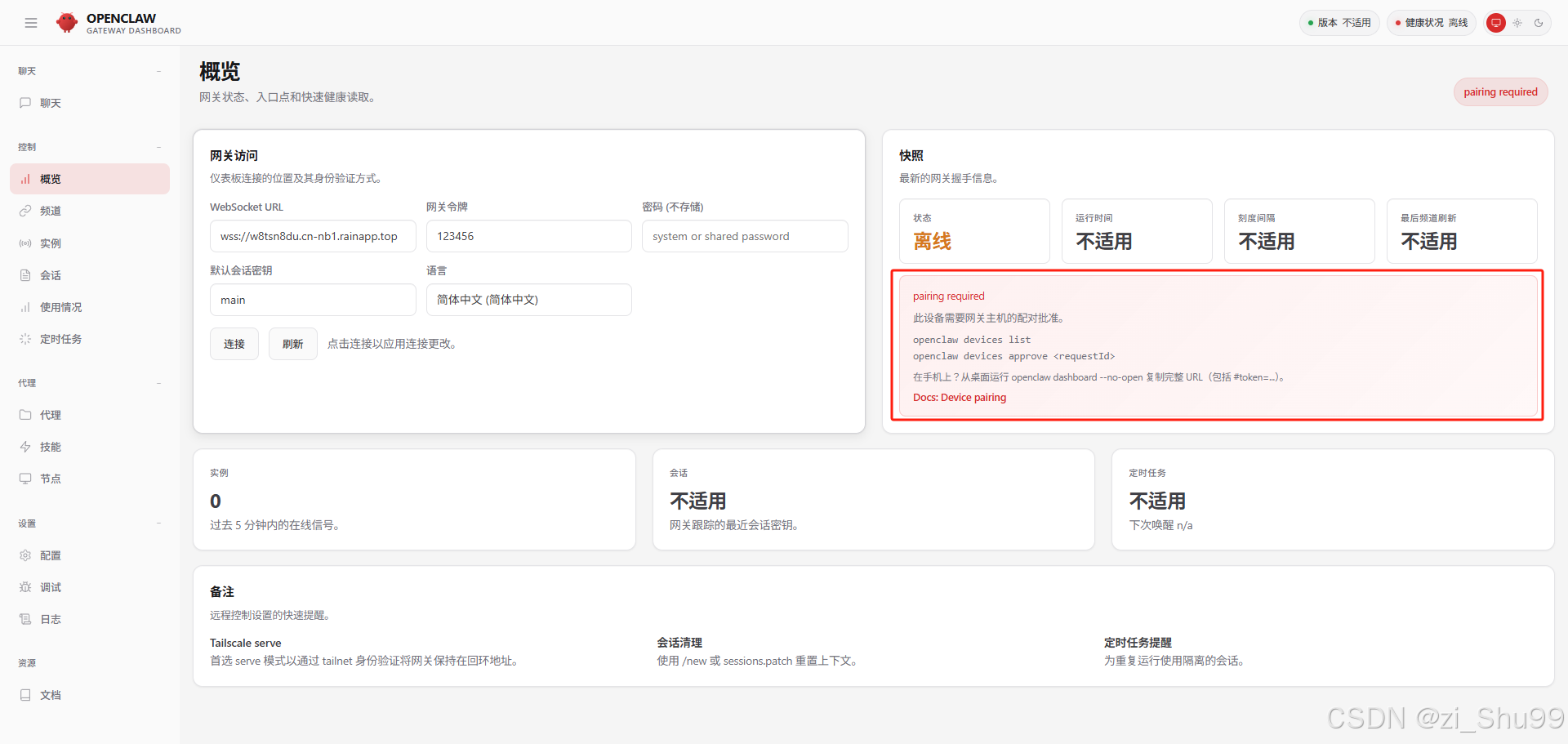
Task: Open the 调试 debug panel
Action: point(50,587)
